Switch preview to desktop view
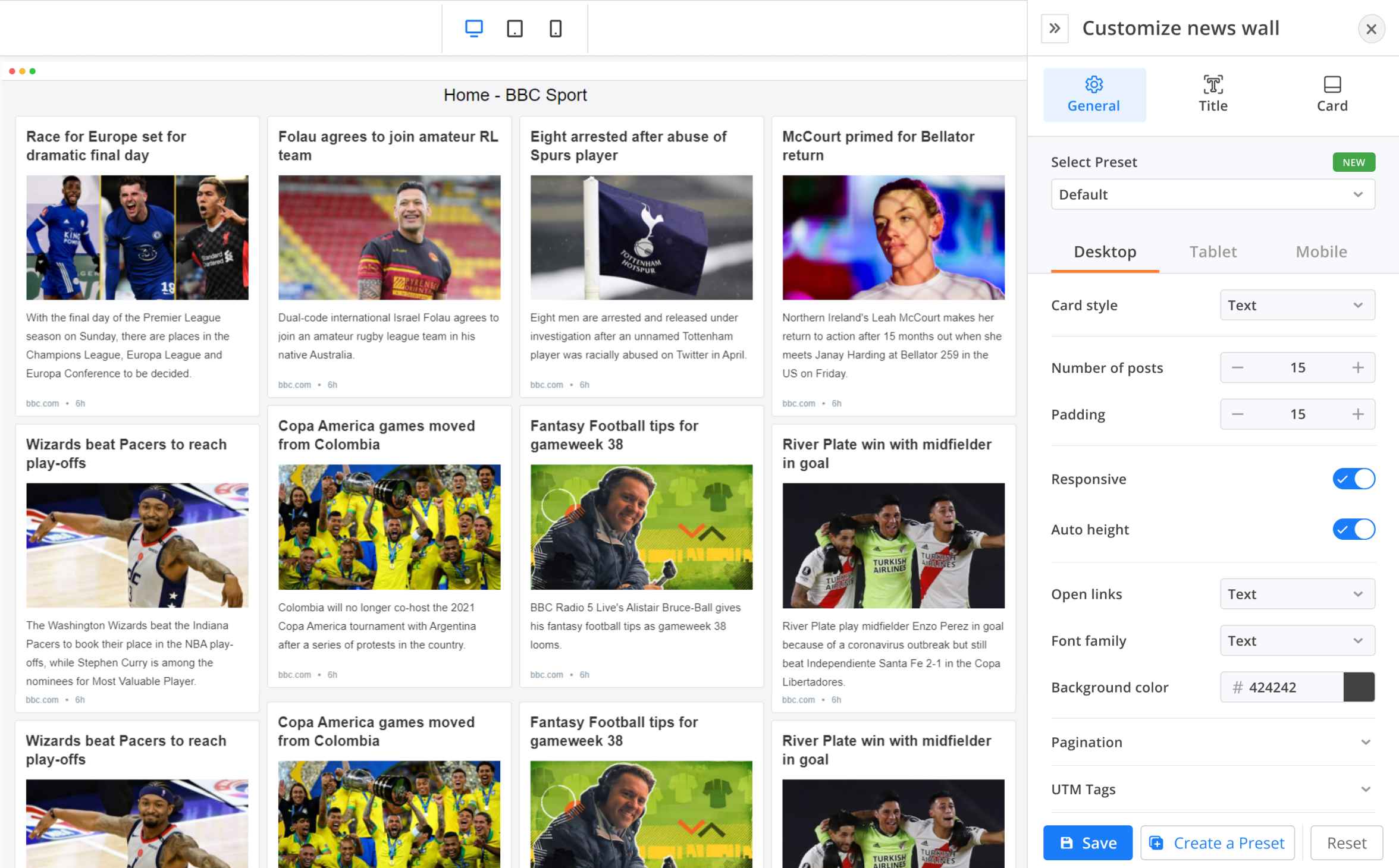This screenshot has height=868, width=1399. pos(473,28)
